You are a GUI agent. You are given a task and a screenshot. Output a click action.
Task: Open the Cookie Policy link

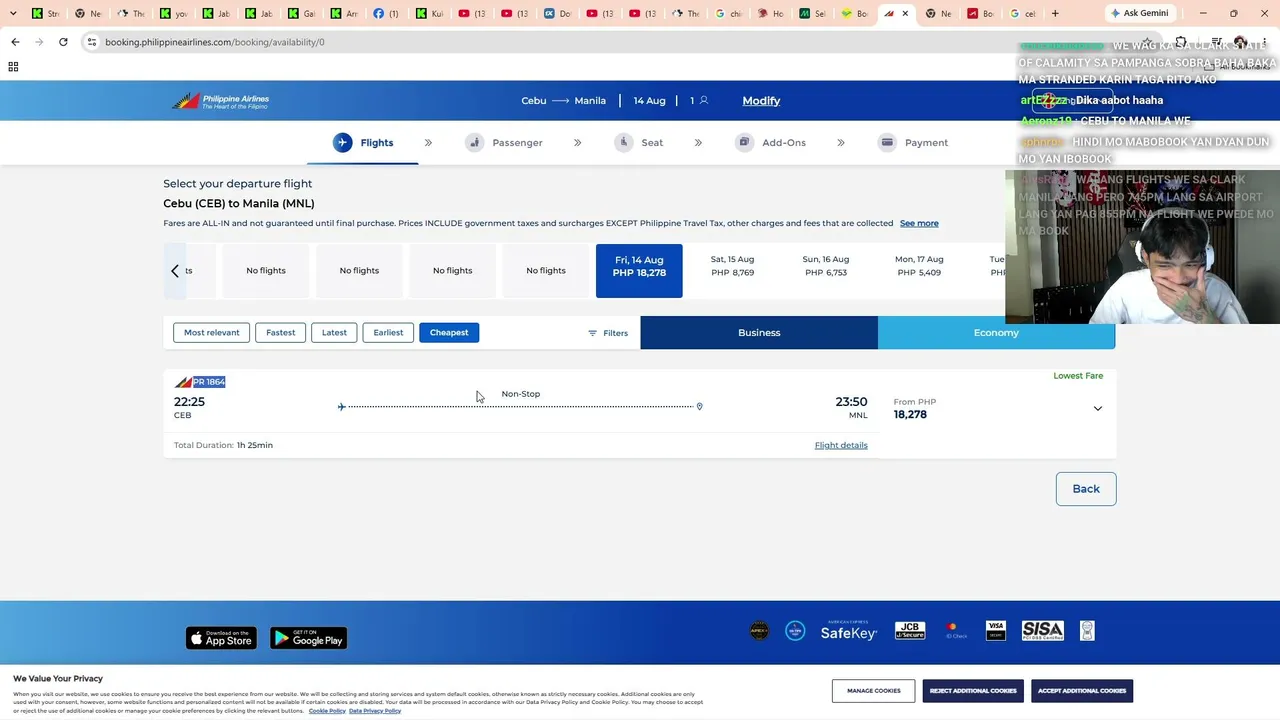327,711
